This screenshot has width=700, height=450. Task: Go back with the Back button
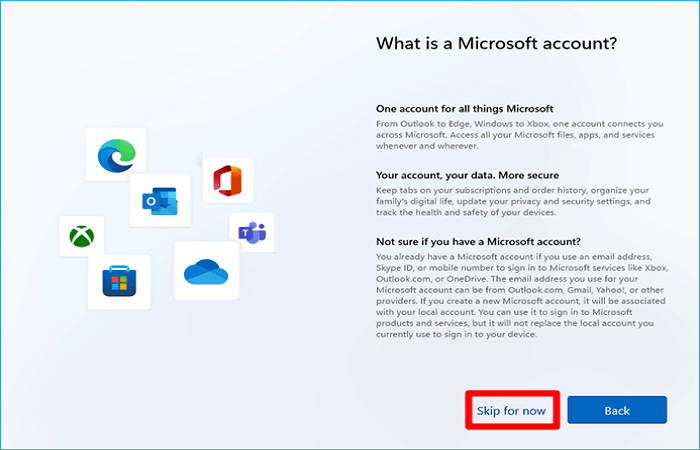coord(617,410)
